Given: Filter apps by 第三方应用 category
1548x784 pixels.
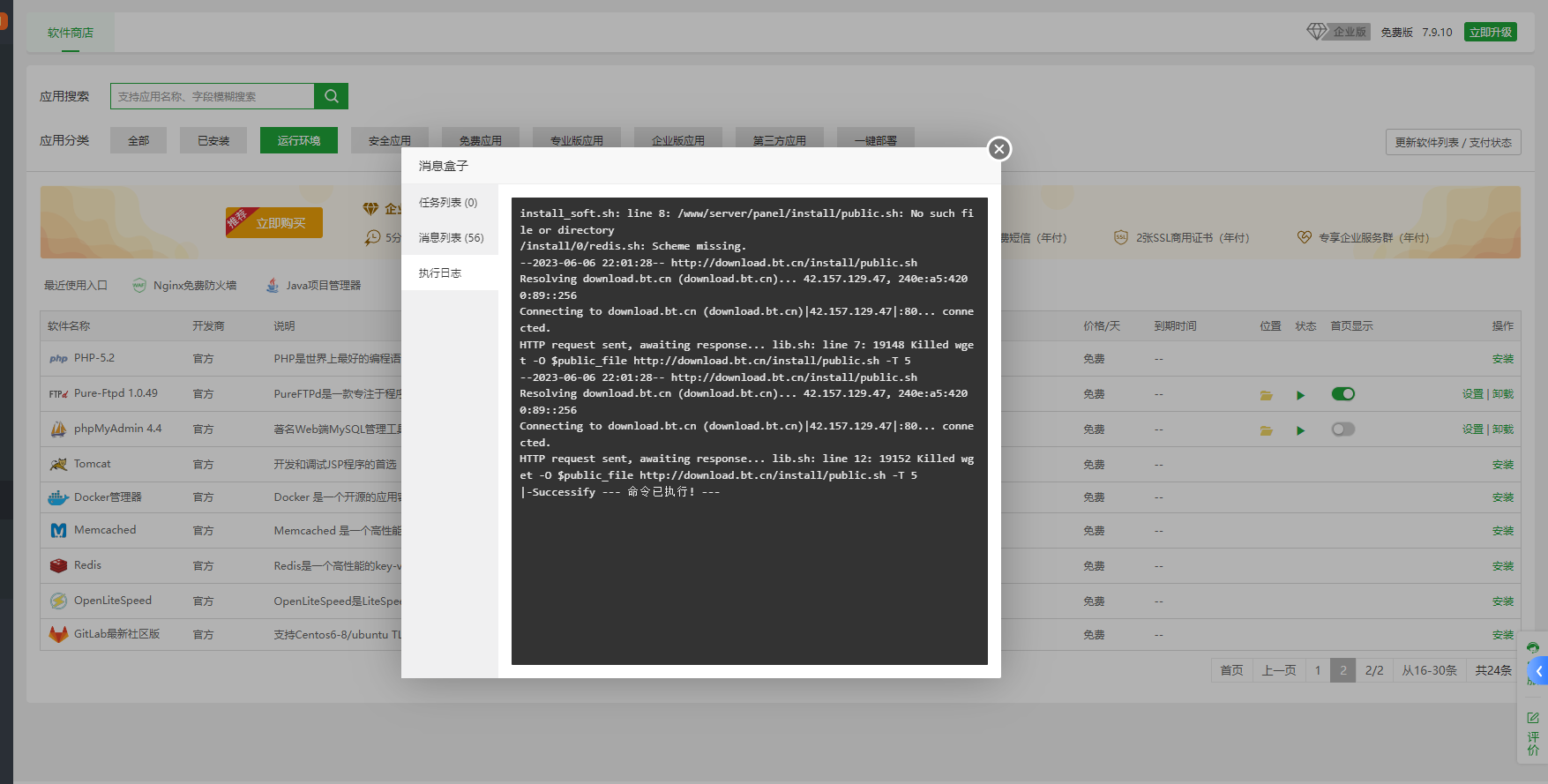Looking at the screenshot, I should 780,139.
